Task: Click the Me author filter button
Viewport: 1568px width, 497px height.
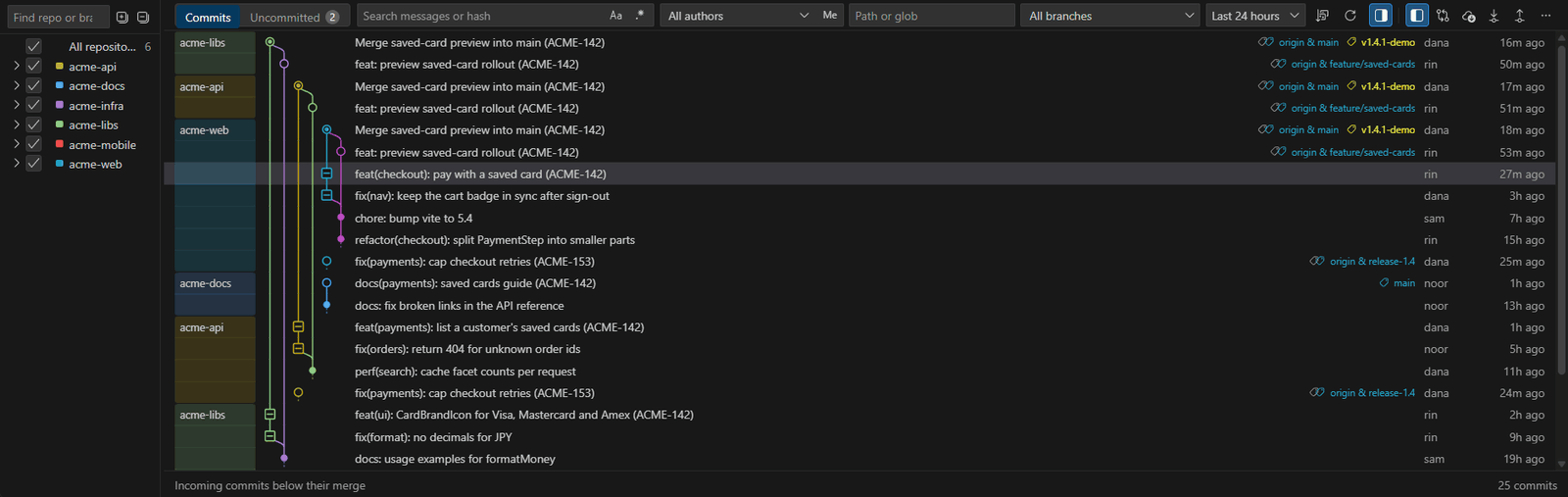Action: (x=830, y=16)
